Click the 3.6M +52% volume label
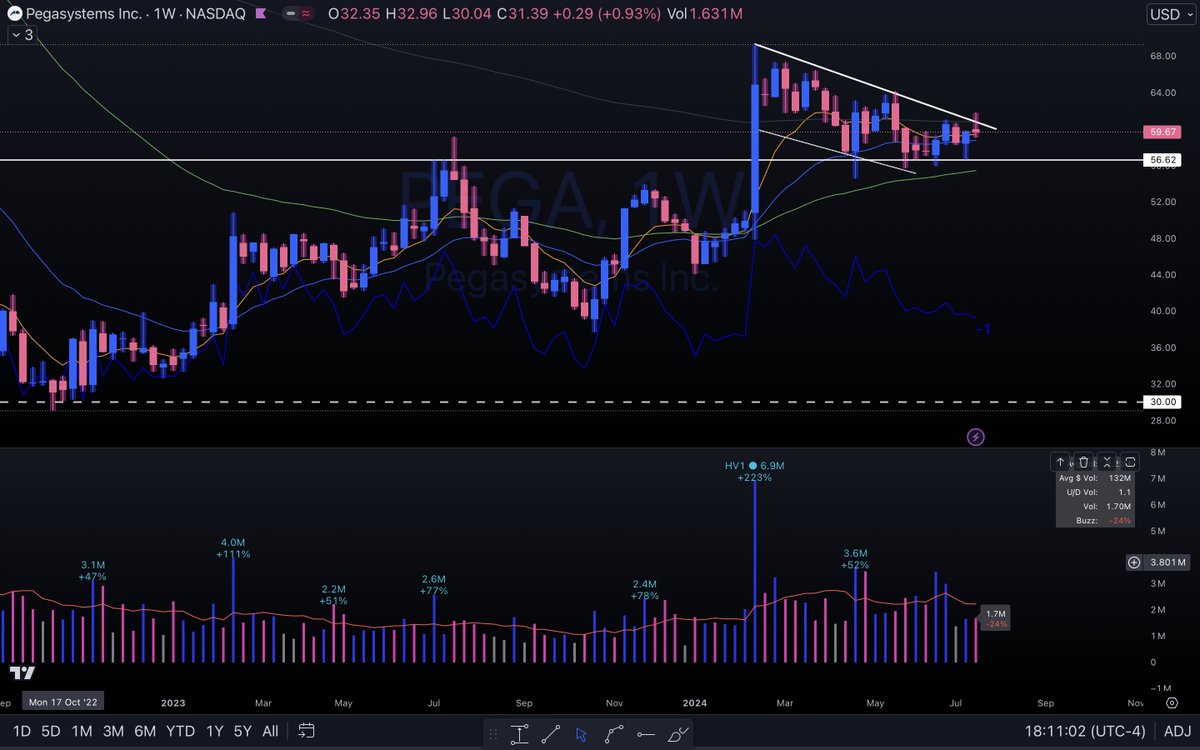The height and width of the screenshot is (750, 1200). tap(855, 559)
